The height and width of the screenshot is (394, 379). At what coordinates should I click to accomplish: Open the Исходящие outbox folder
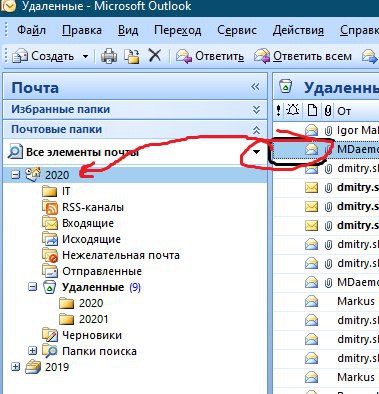[91, 239]
